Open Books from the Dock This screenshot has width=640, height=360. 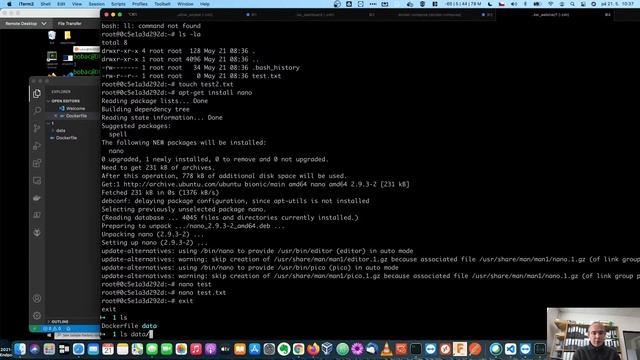click(x=240, y=349)
